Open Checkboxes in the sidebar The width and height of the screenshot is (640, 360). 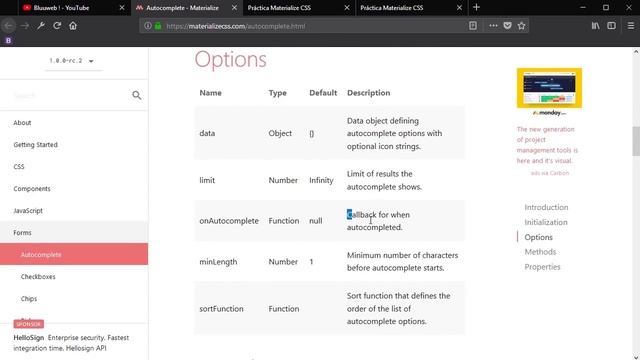(74, 276)
